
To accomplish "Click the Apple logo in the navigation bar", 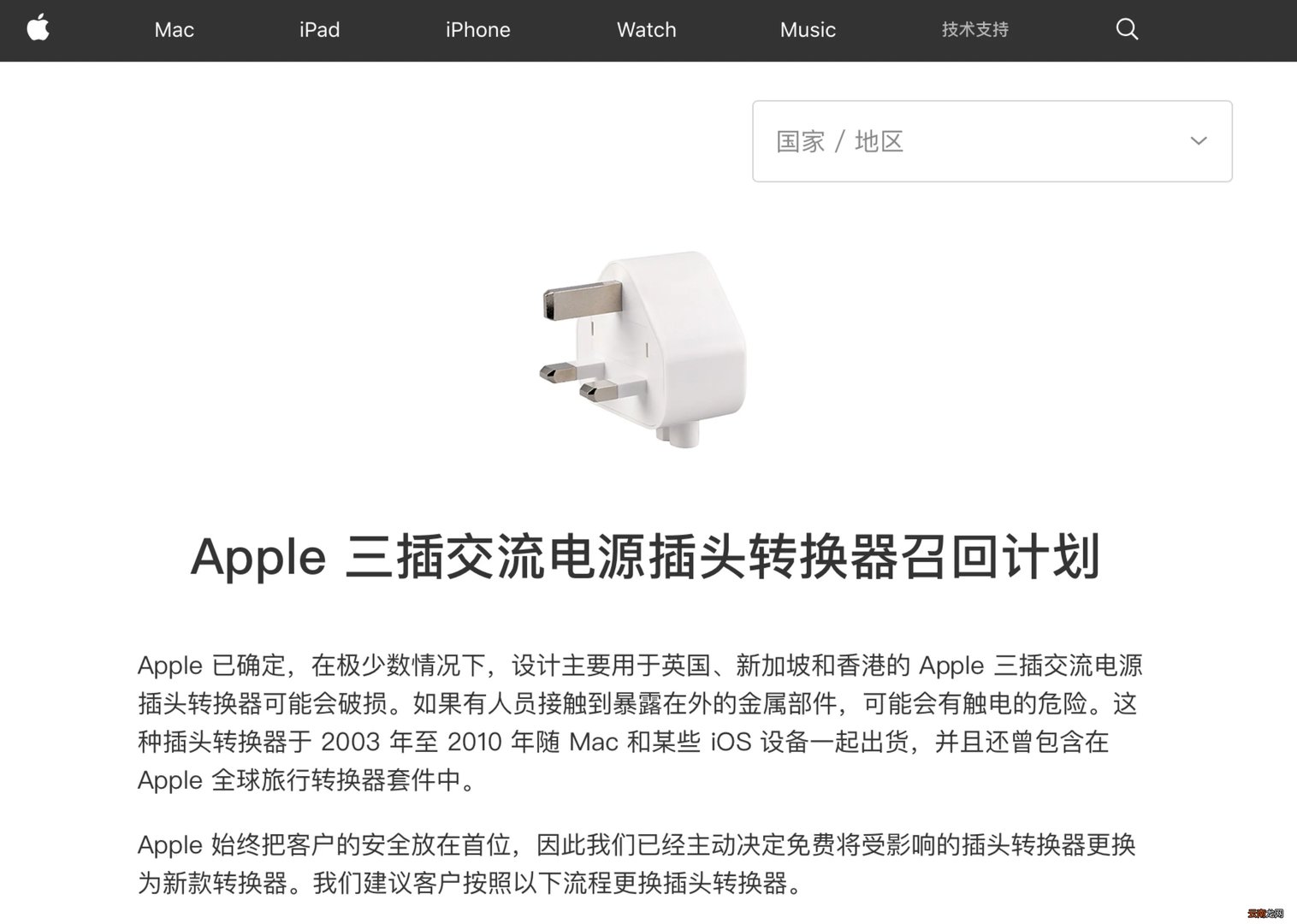I will click(x=38, y=28).
